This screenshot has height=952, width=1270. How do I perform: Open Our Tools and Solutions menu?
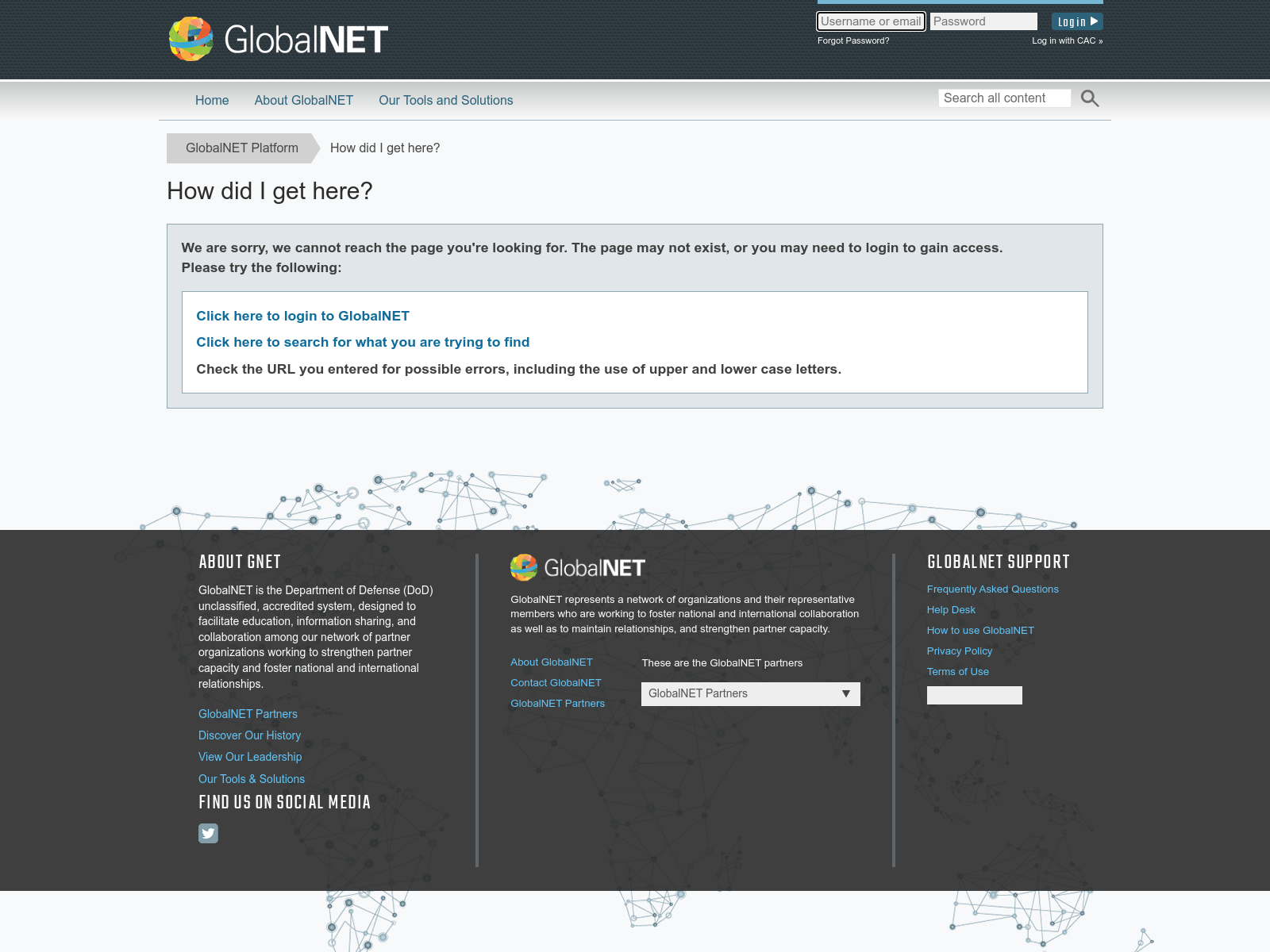446,100
